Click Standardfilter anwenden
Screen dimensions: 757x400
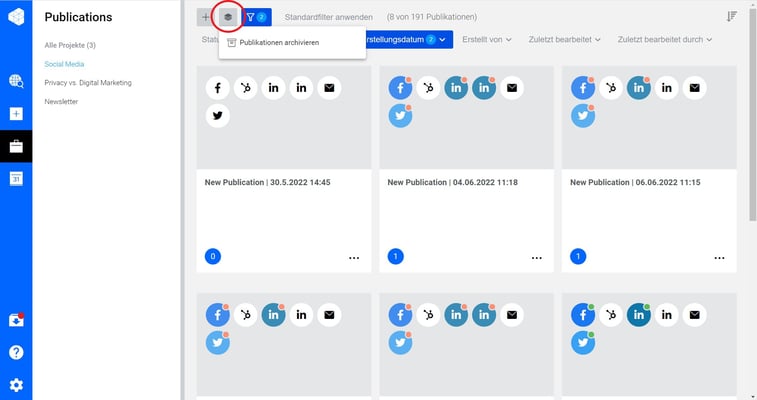(x=328, y=17)
